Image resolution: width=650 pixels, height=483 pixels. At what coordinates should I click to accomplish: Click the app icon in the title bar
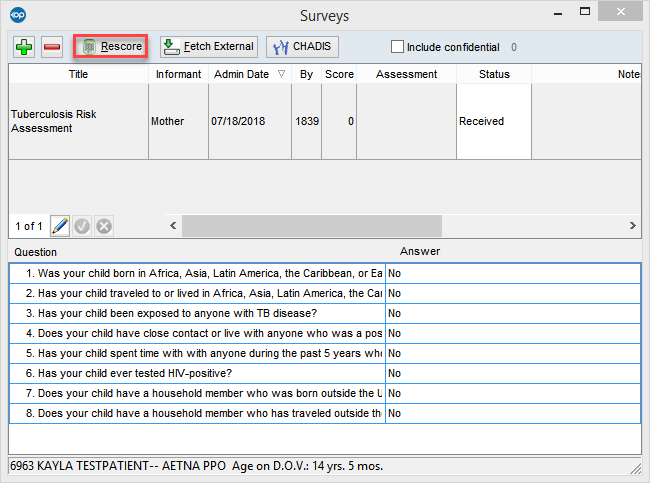coord(16,15)
